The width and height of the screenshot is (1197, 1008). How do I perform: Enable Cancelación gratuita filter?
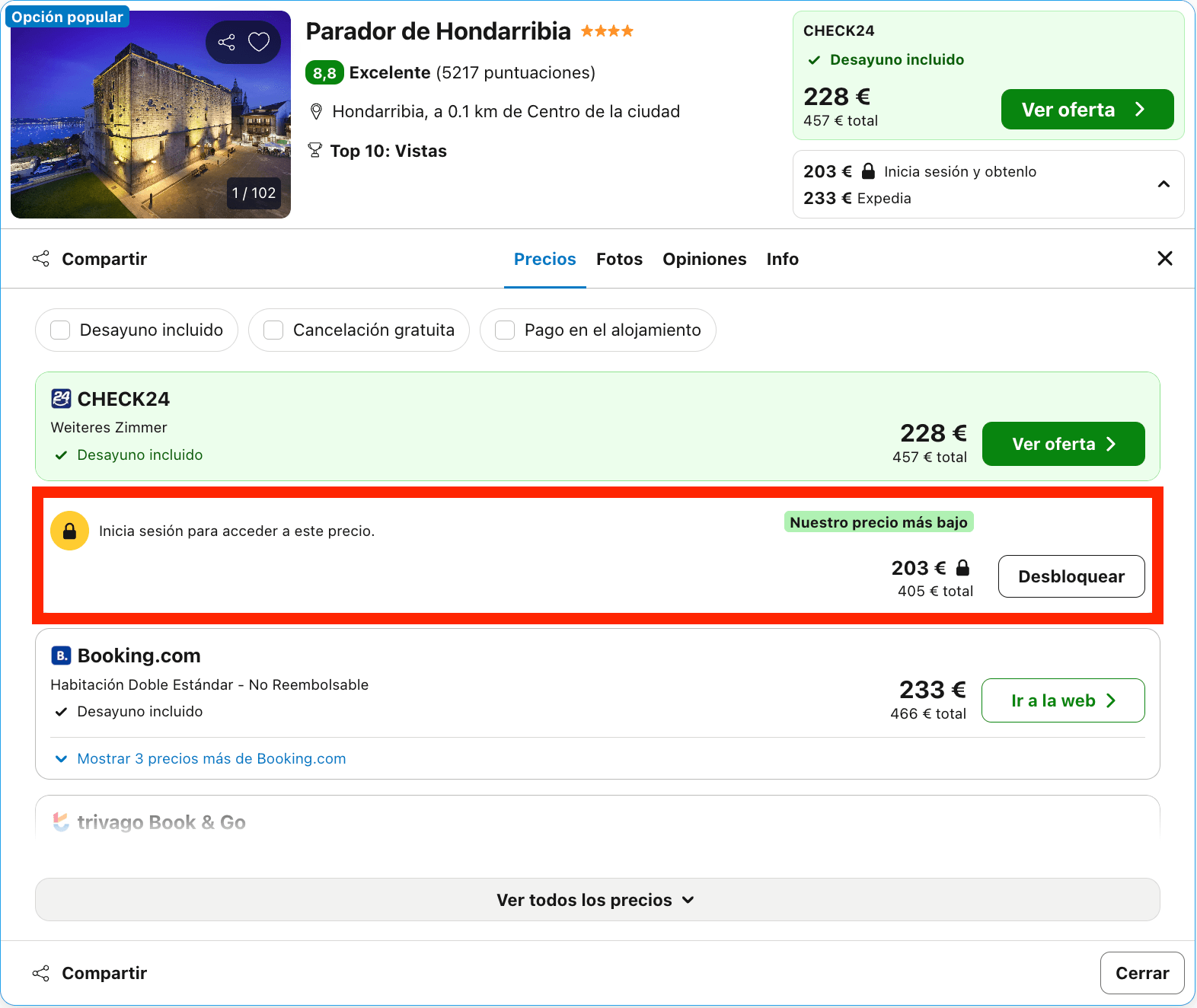273,330
